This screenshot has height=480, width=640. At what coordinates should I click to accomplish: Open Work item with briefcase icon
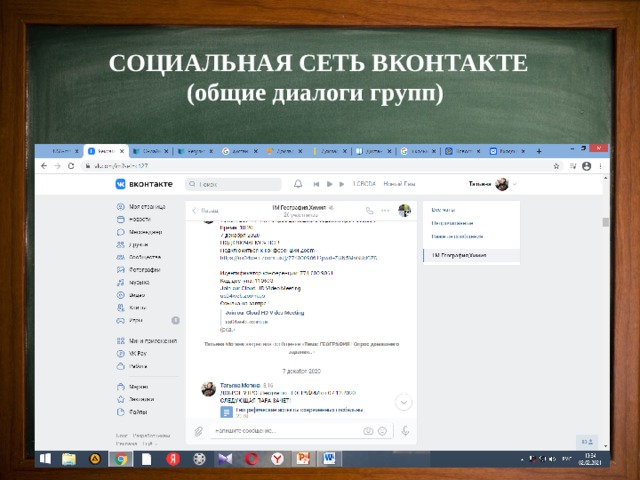point(132,367)
